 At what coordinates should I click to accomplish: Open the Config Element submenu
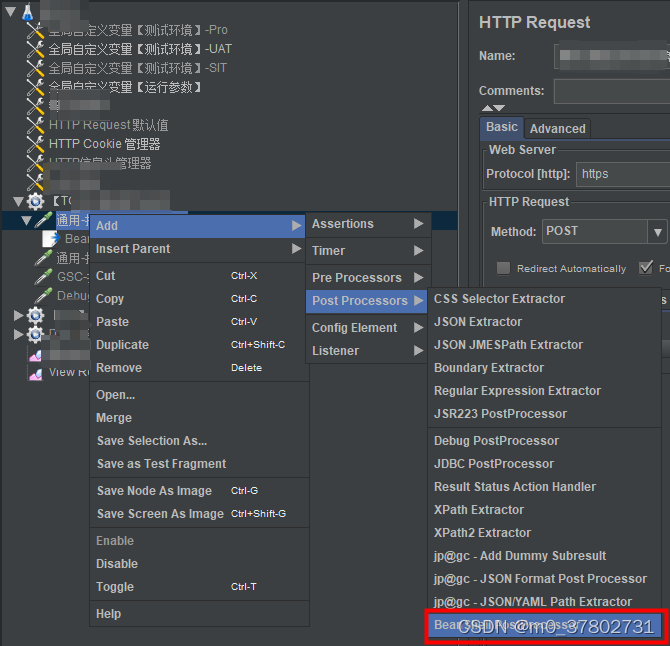(x=367, y=328)
